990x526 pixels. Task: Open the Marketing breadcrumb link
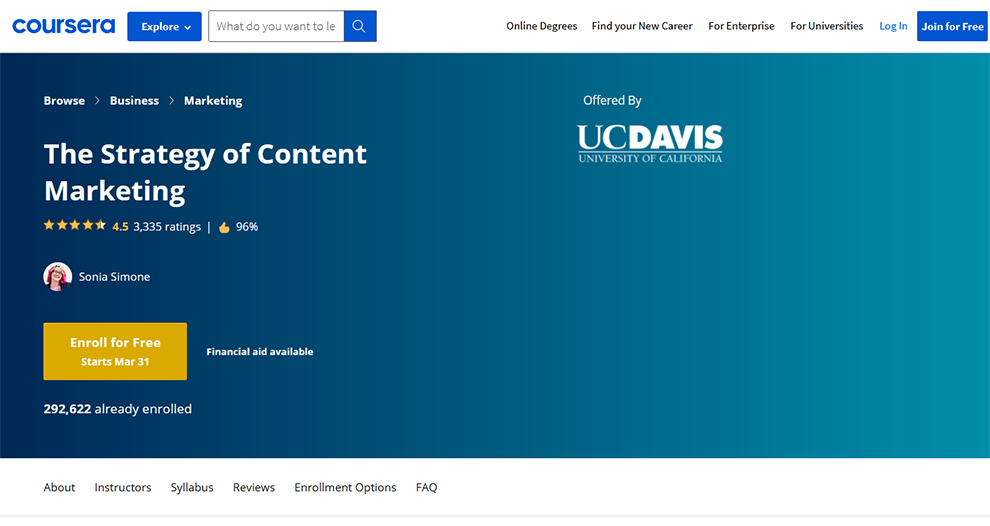point(213,100)
